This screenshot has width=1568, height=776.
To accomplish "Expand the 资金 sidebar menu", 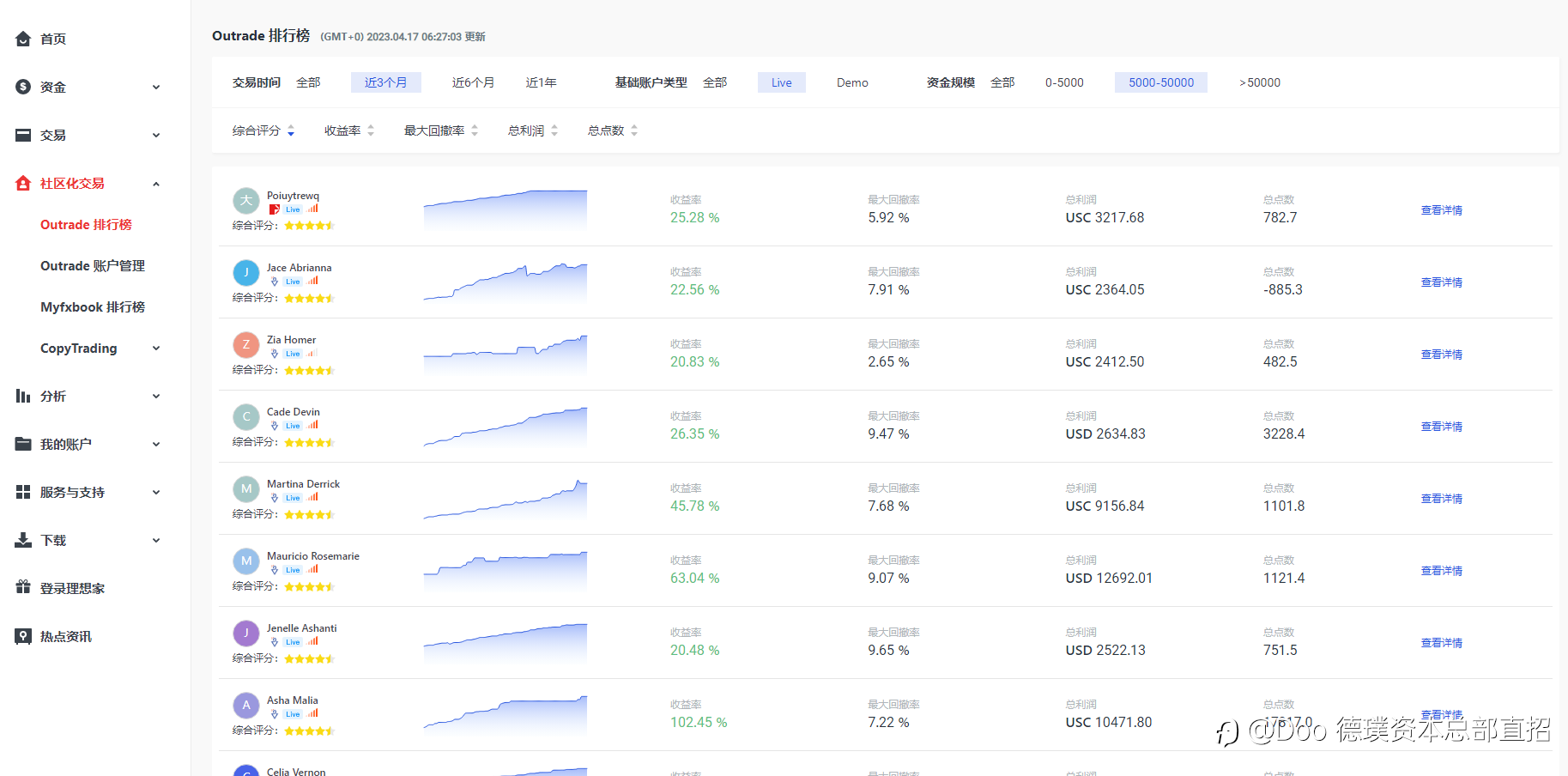I will [x=156, y=87].
